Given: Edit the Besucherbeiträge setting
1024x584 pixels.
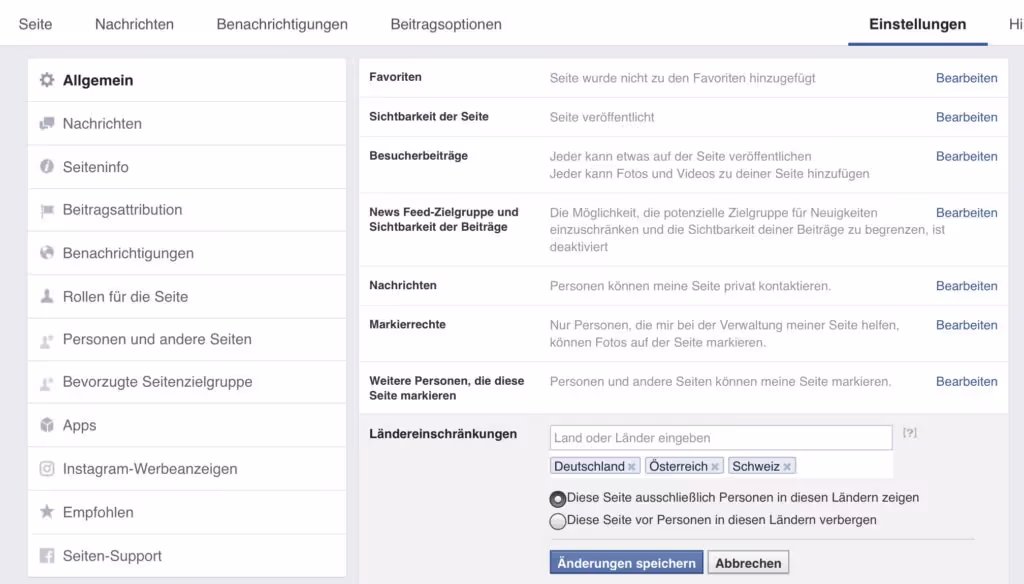Looking at the screenshot, I should tap(967, 156).
